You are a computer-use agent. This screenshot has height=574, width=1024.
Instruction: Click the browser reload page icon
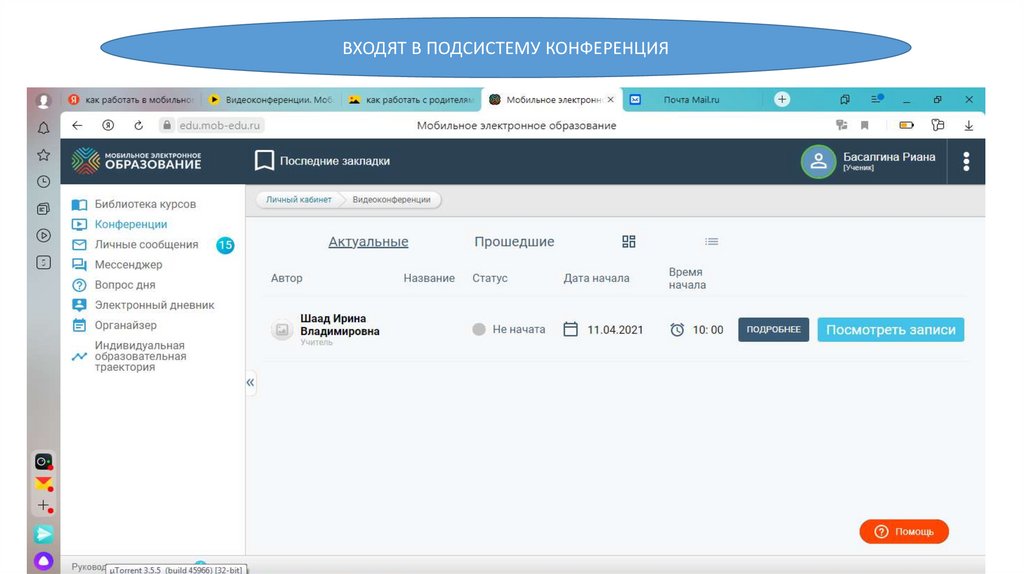(x=139, y=126)
